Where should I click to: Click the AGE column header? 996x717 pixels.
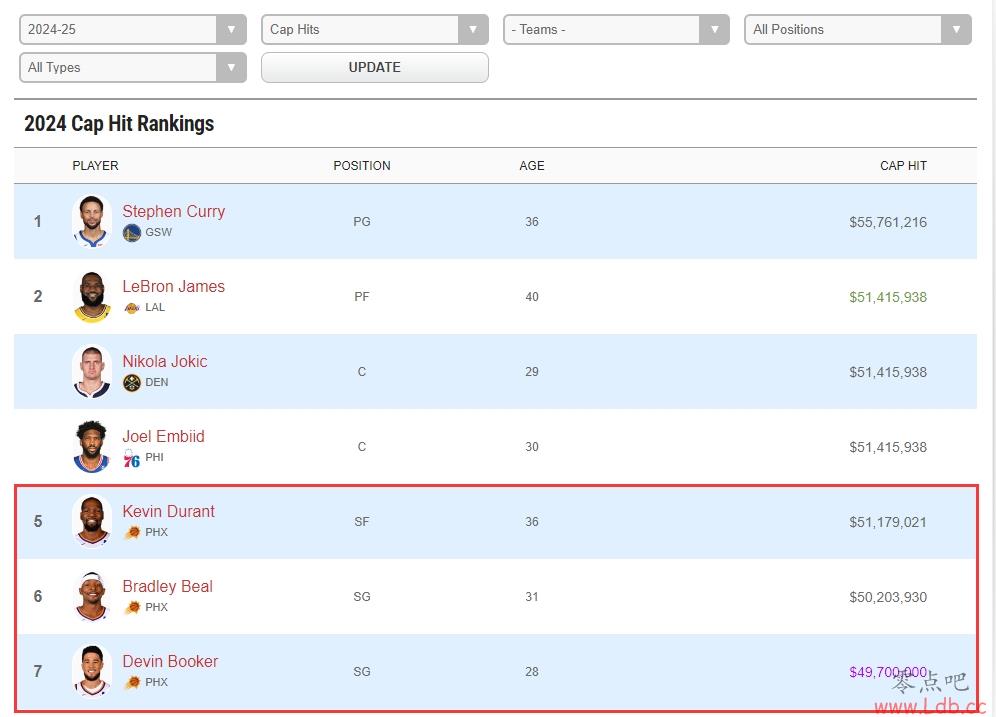pyautogui.click(x=532, y=166)
